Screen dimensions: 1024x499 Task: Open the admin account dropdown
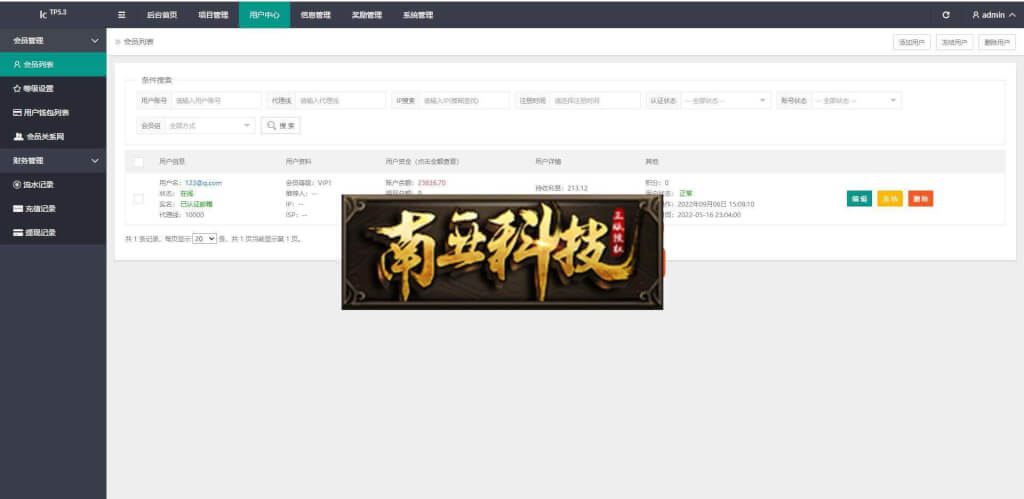[x=993, y=15]
